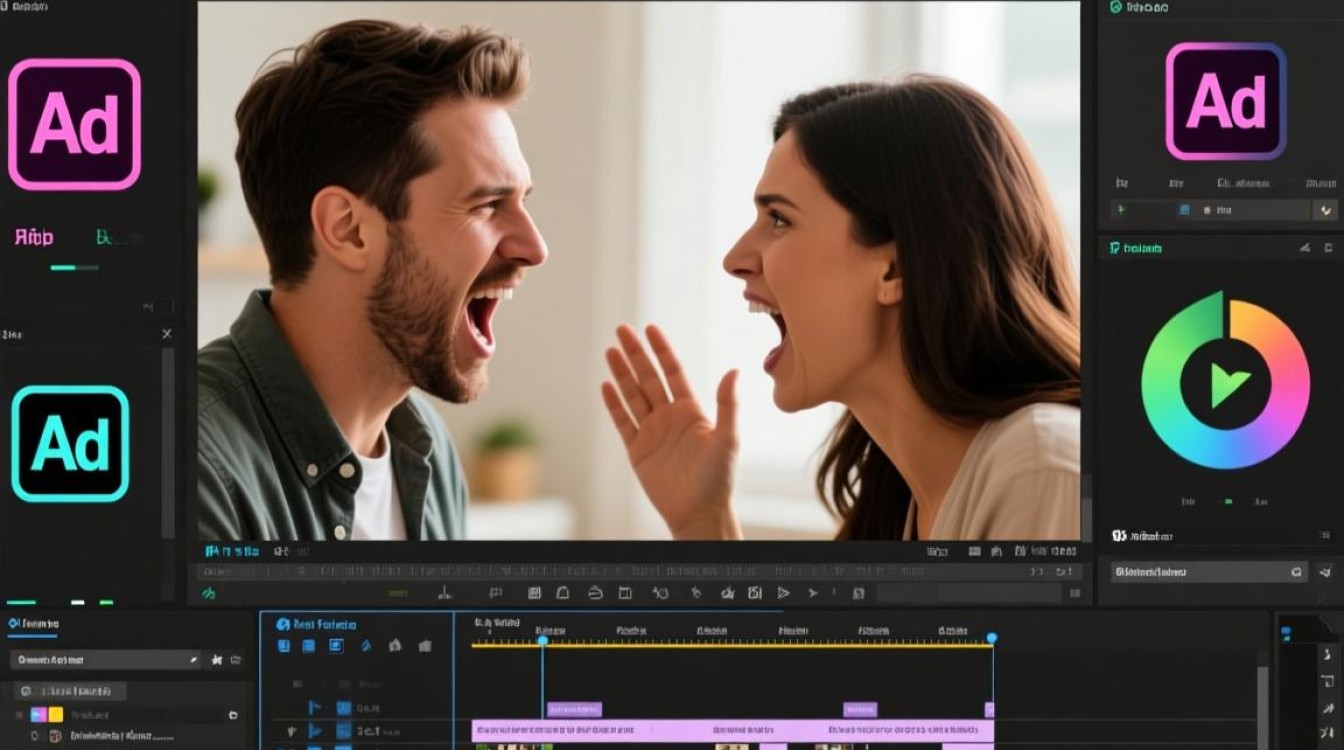1344x750 pixels.
Task: Select the long pink clip on the timeline
Action: pyautogui.click(x=733, y=731)
